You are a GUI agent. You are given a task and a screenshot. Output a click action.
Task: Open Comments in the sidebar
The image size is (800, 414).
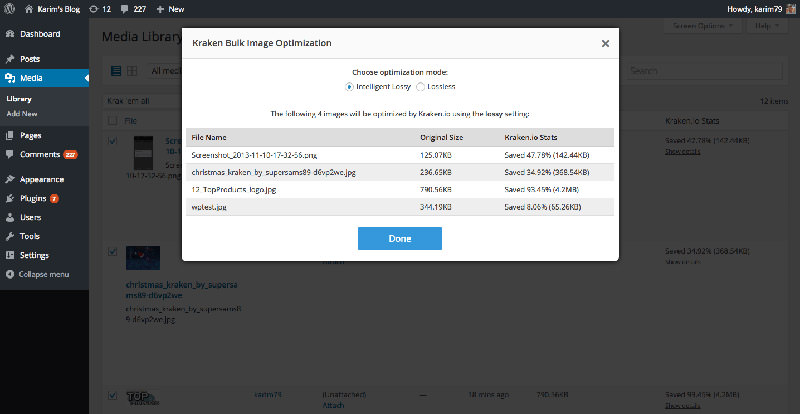pos(40,155)
